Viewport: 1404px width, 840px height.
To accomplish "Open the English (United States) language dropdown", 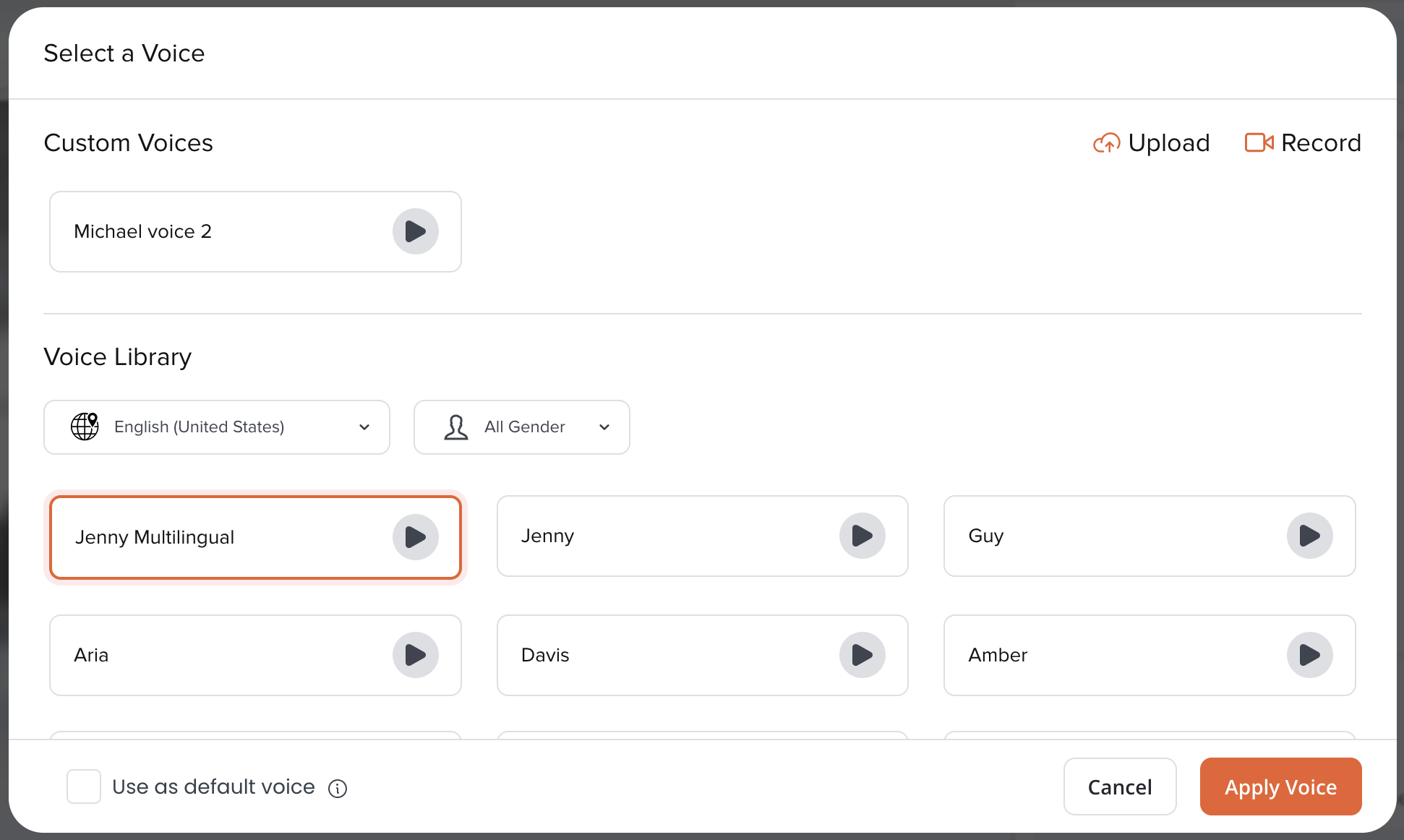I will [217, 427].
